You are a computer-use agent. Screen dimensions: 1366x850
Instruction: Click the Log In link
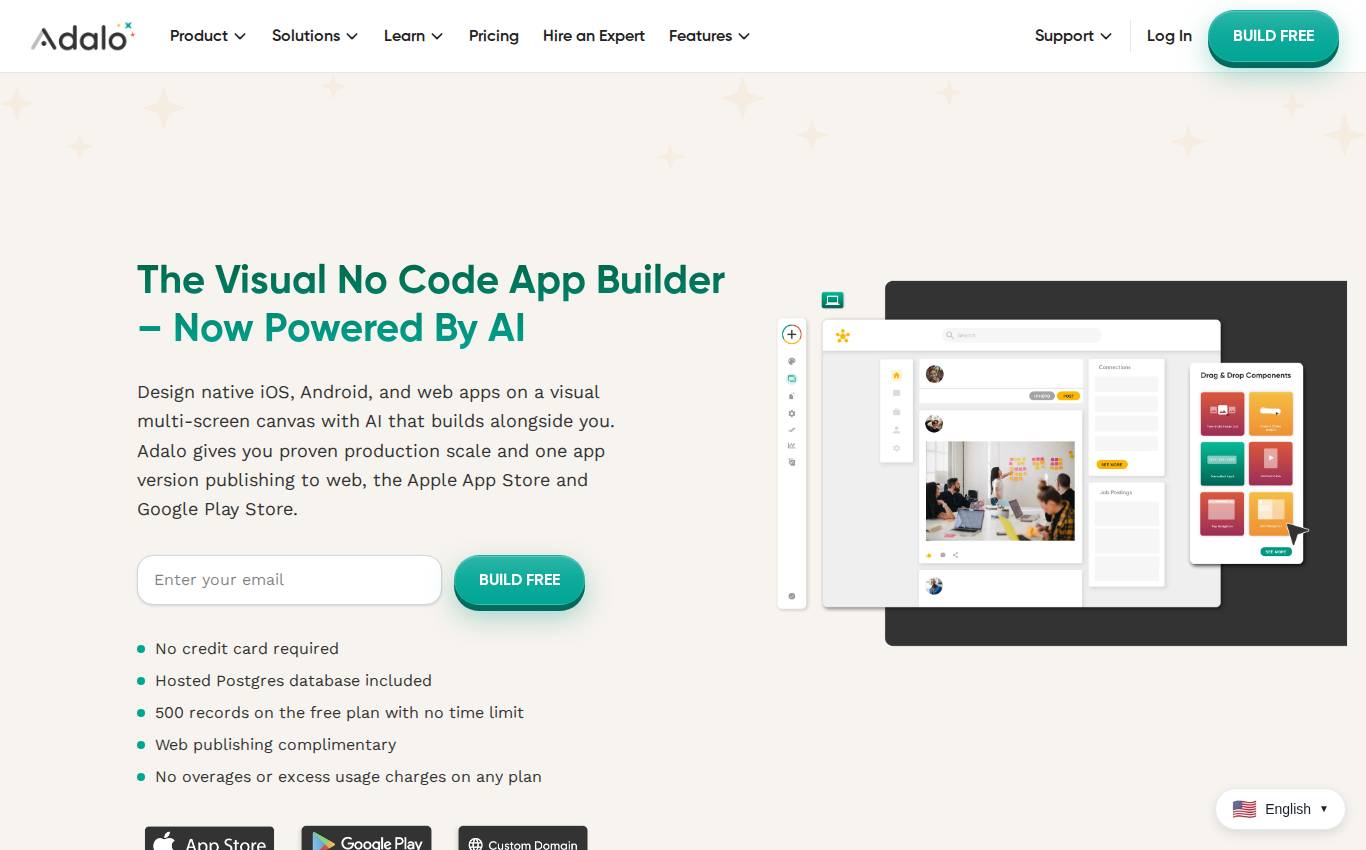click(1169, 36)
